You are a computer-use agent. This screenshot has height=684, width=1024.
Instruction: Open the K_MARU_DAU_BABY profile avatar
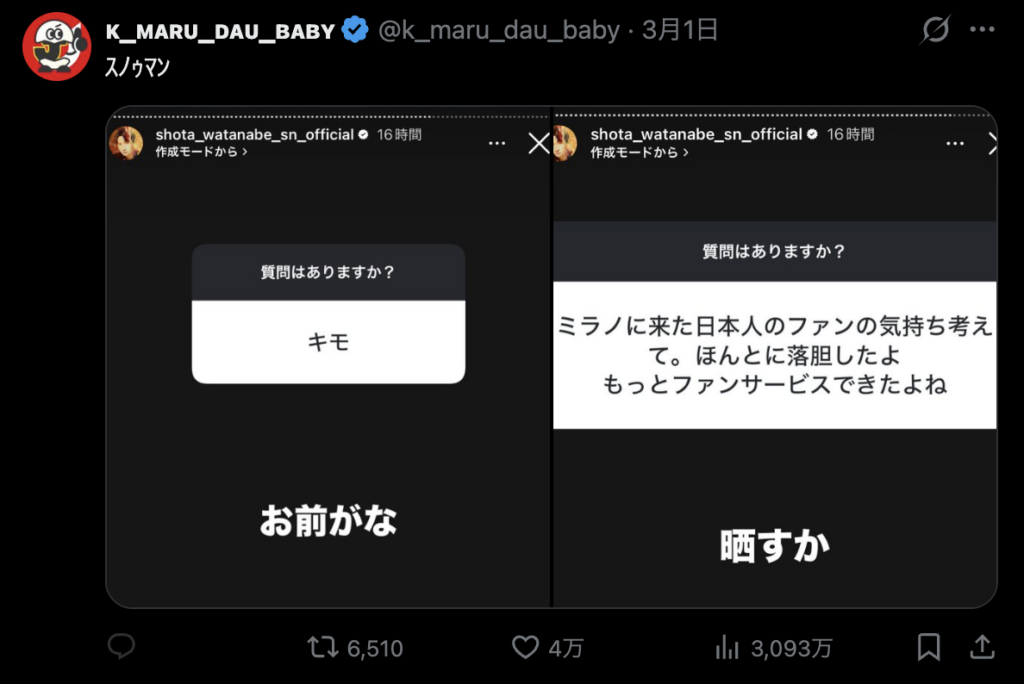[57, 46]
